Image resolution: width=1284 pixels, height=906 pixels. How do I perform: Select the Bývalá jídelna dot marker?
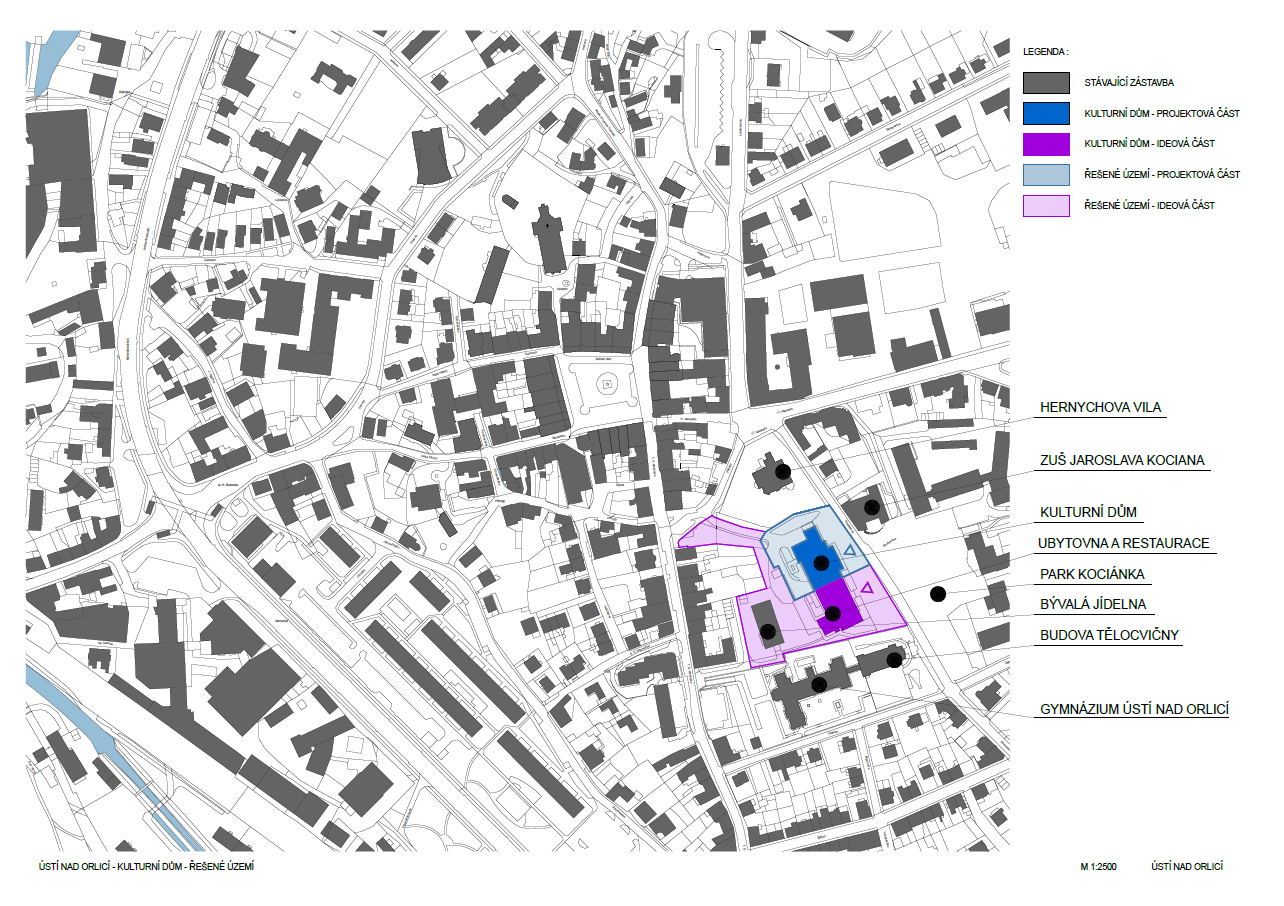tap(768, 631)
